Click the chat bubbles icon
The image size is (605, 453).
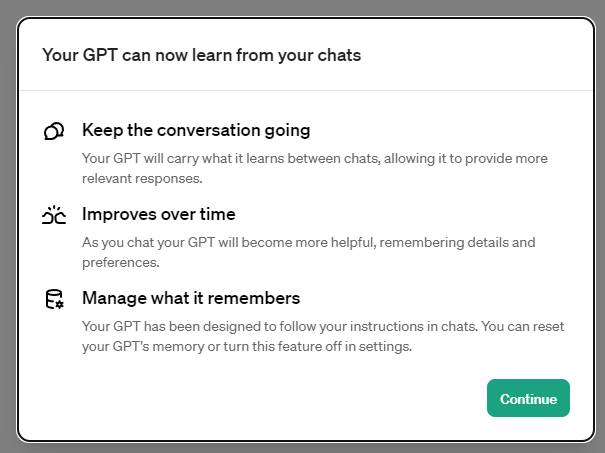pos(54,131)
